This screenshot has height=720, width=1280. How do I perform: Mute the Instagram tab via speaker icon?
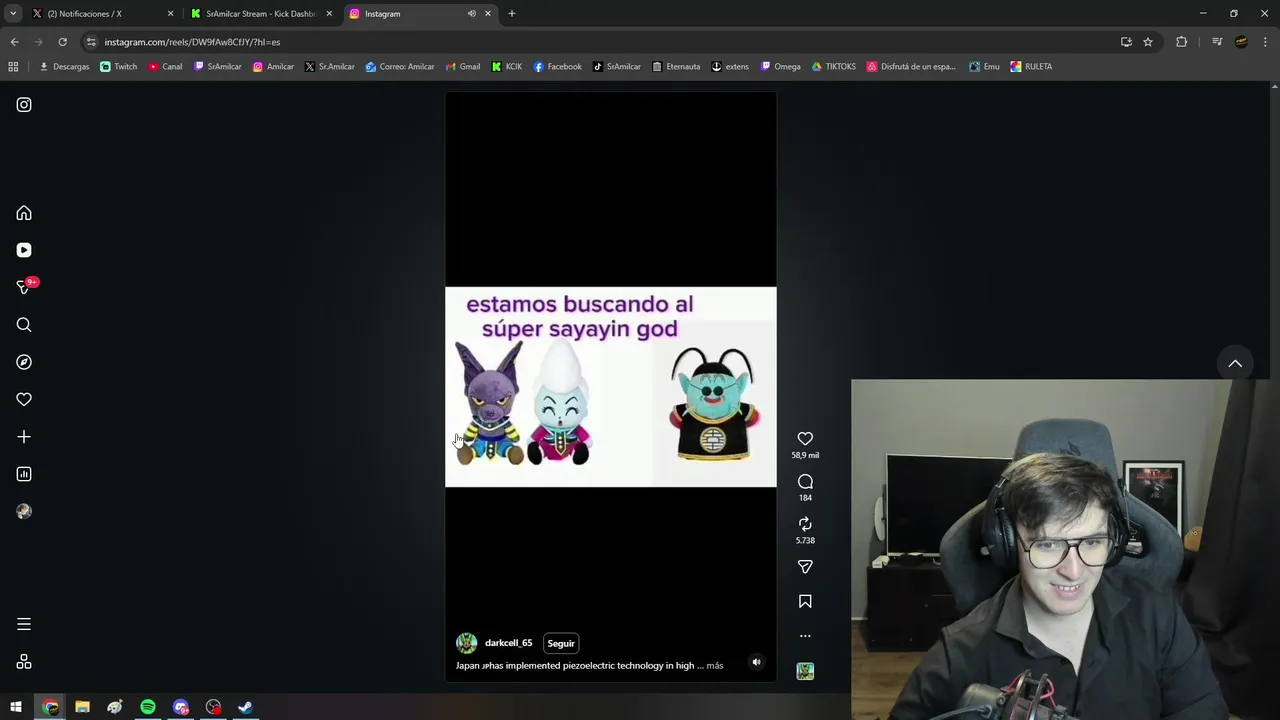click(x=471, y=14)
